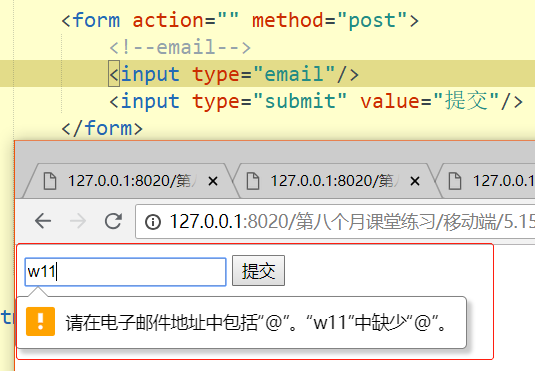
Task: Click the closing </form> tag line
Action: click(x=102, y=128)
